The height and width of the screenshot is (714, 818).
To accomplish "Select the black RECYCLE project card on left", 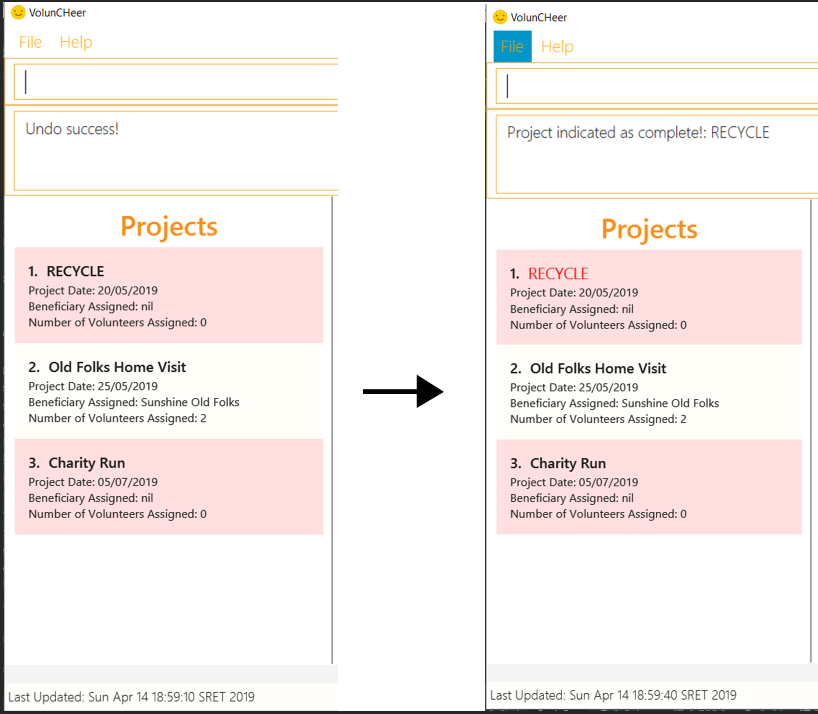I will 168,296.
